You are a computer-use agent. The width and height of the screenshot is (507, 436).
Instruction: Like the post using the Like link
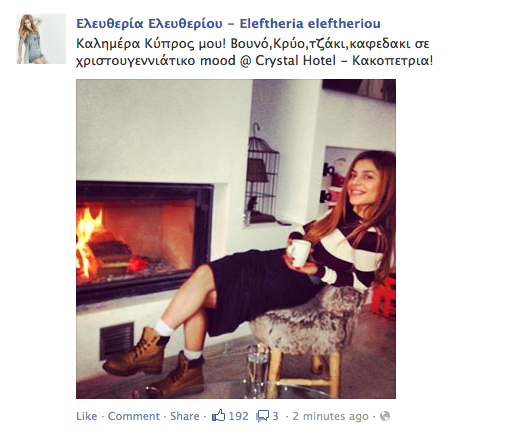(x=87, y=416)
